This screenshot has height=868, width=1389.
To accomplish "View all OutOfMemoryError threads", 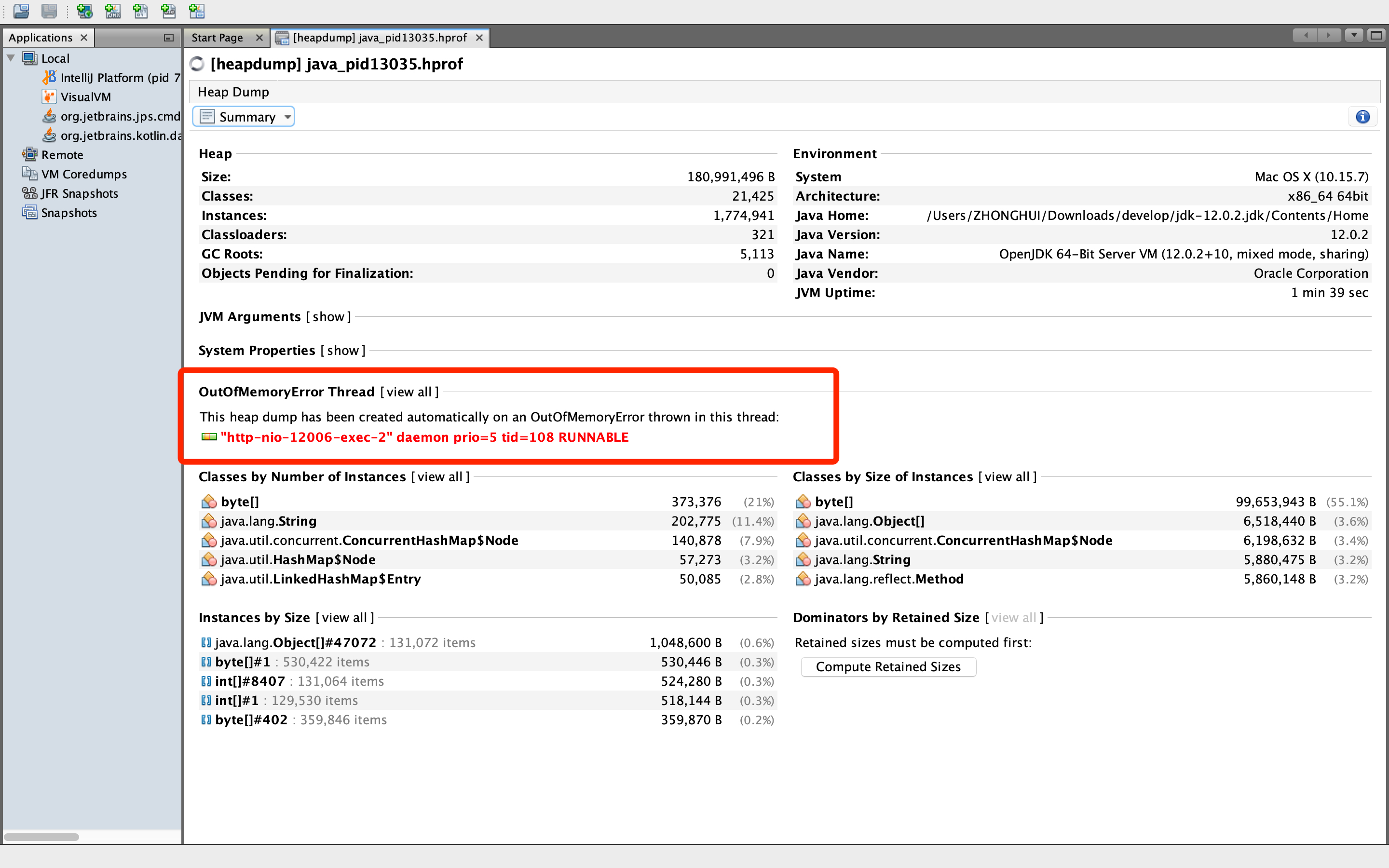I will click(409, 392).
